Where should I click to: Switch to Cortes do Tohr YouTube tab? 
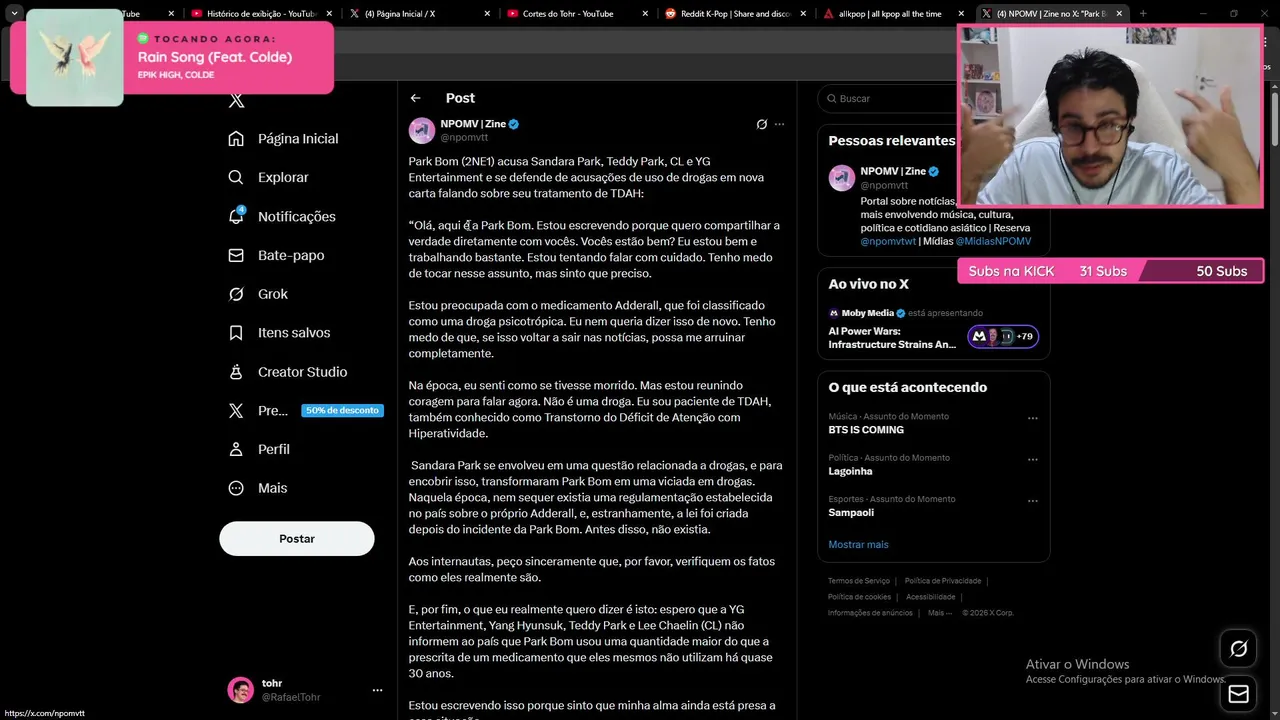(568, 14)
